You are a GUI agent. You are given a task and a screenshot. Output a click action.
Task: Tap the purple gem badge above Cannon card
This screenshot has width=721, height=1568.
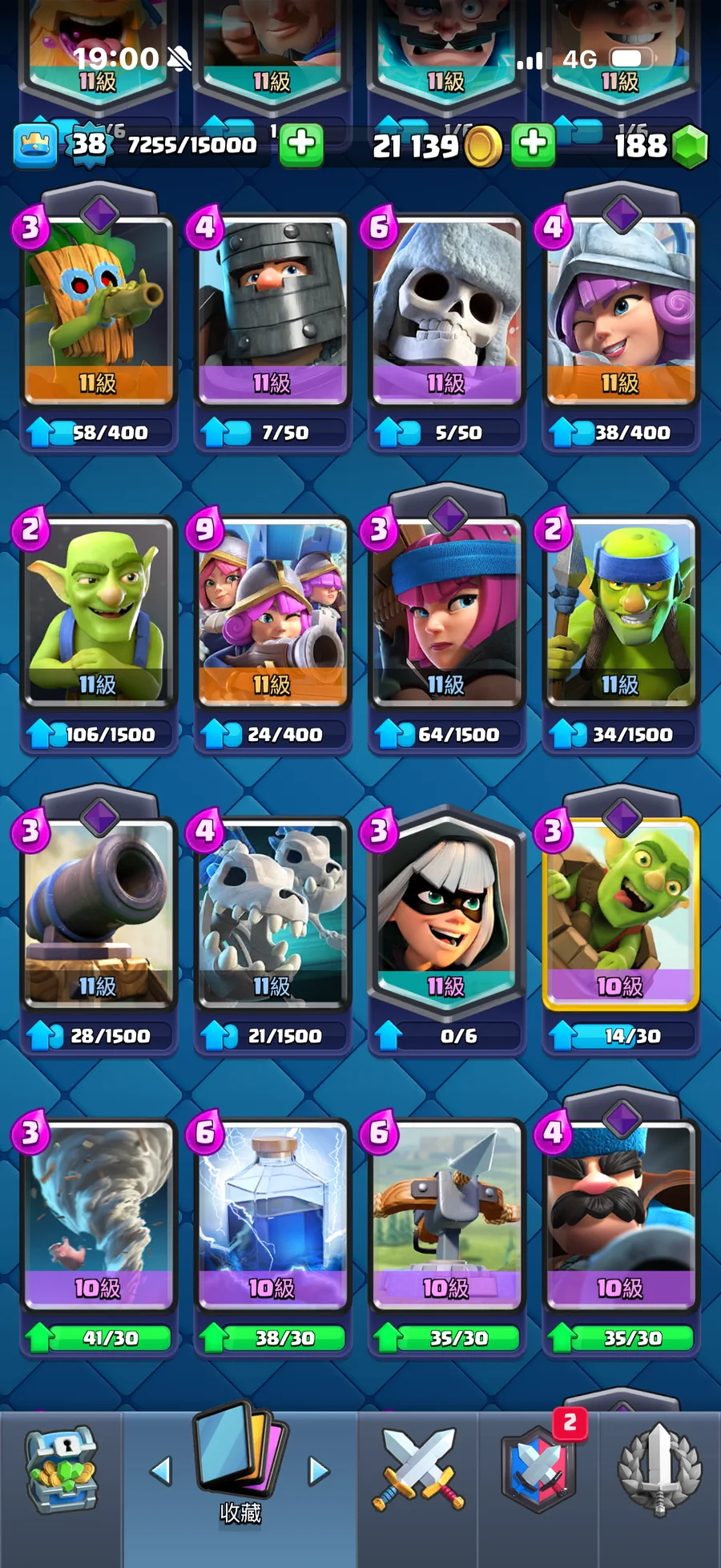point(99,816)
